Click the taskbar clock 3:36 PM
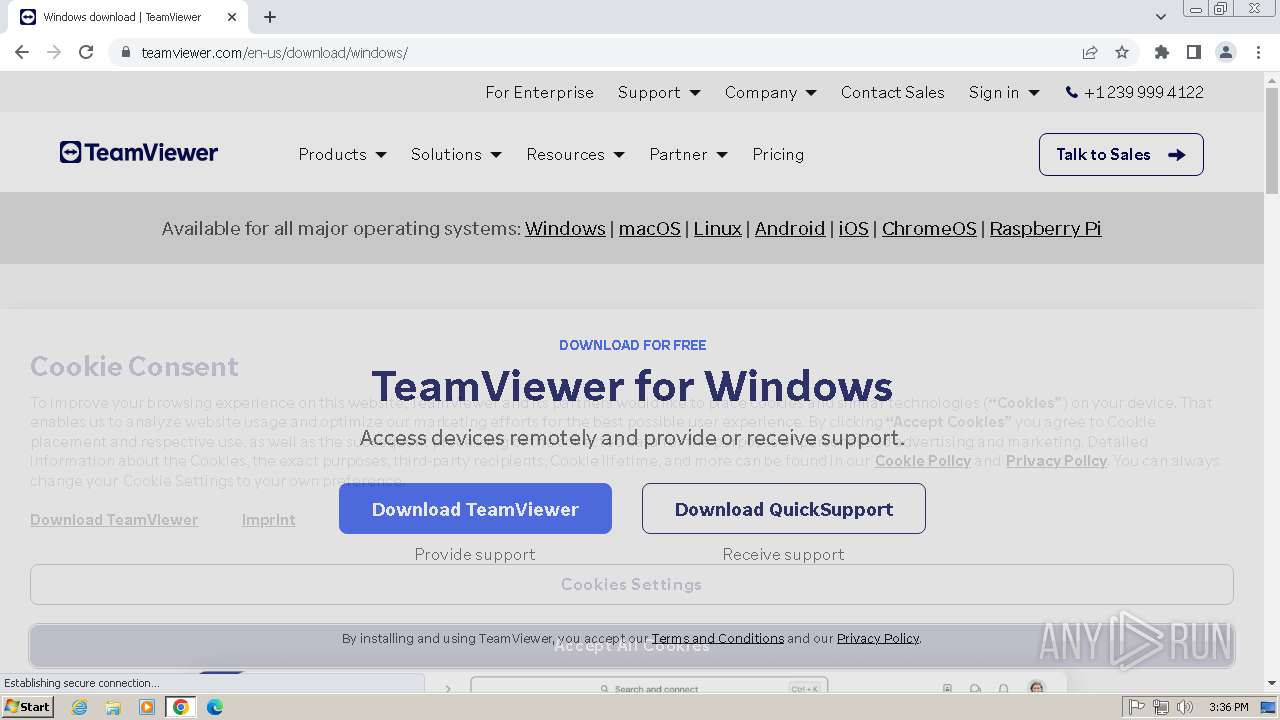The width and height of the screenshot is (1280, 720). coord(1228,707)
